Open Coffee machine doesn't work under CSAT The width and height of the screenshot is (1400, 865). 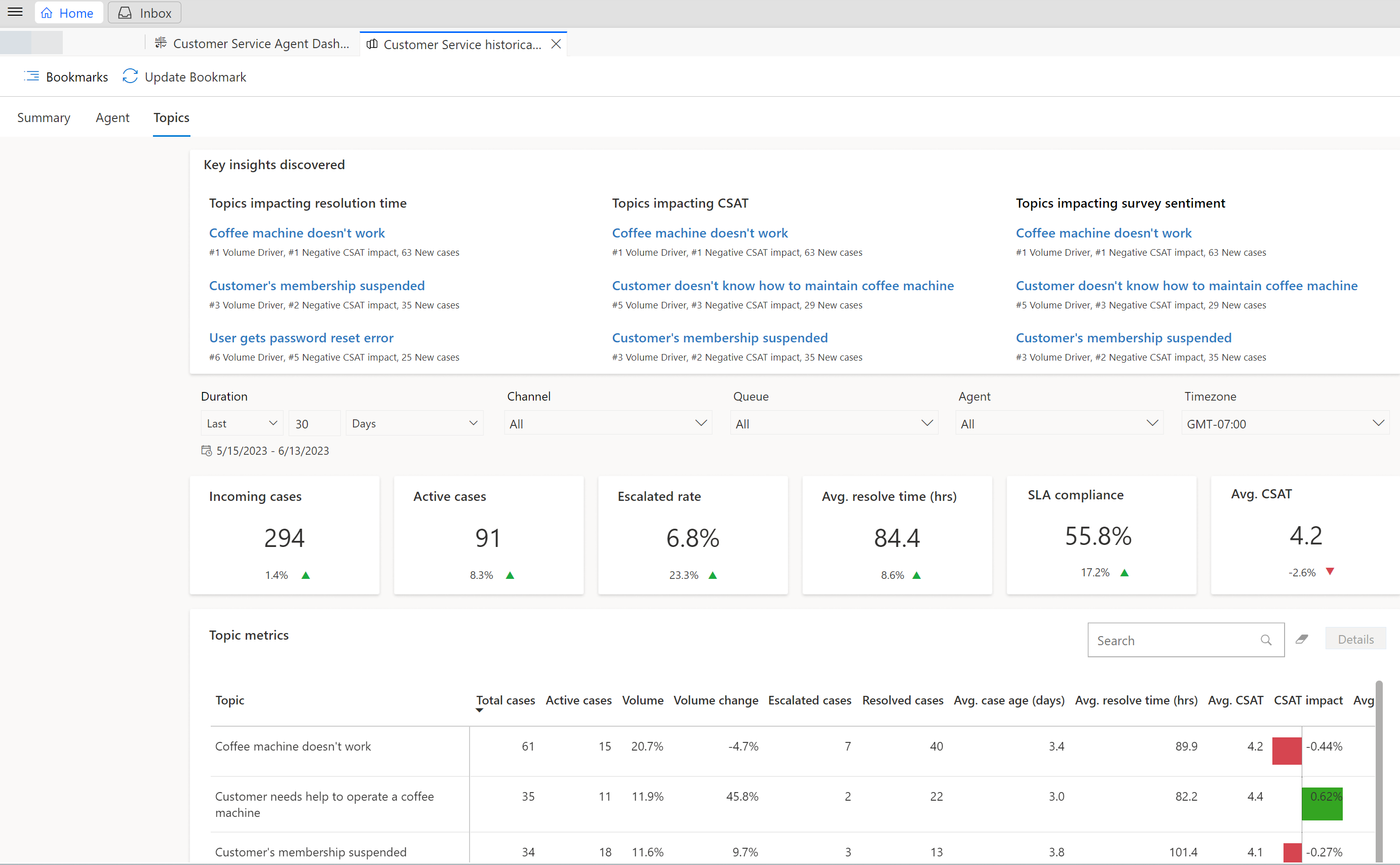pos(699,233)
